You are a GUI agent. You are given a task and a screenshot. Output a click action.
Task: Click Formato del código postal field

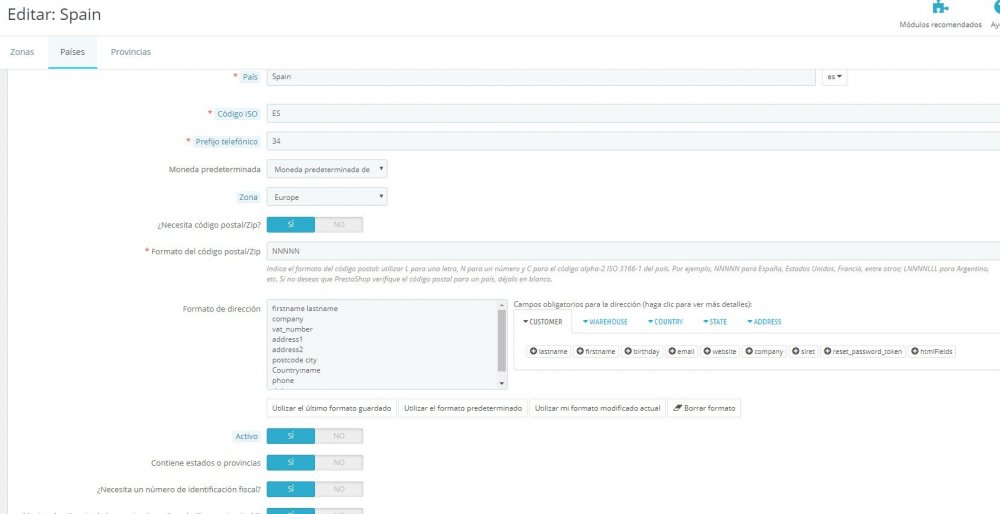633,251
